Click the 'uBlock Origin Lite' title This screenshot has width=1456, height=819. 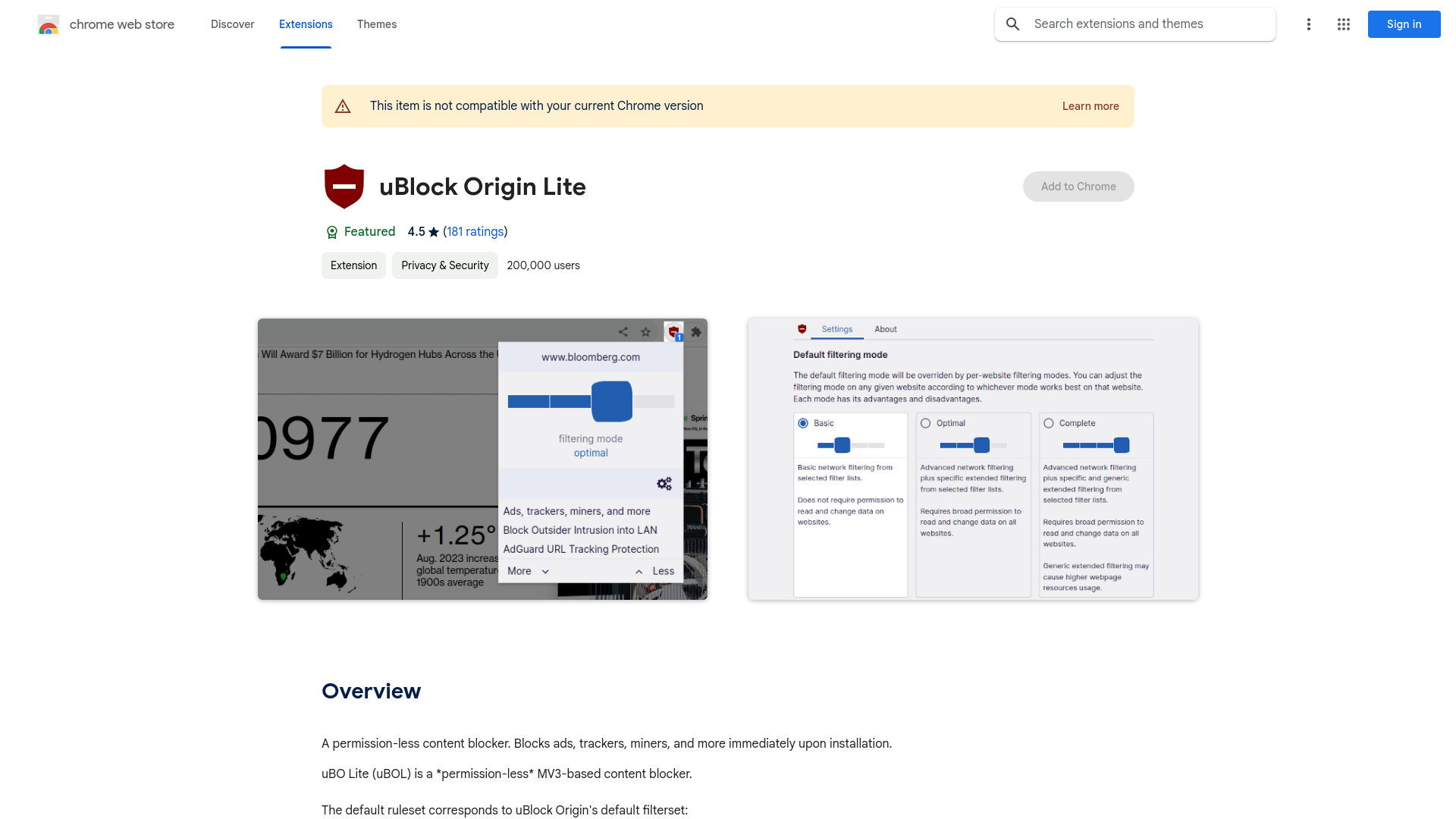click(482, 187)
